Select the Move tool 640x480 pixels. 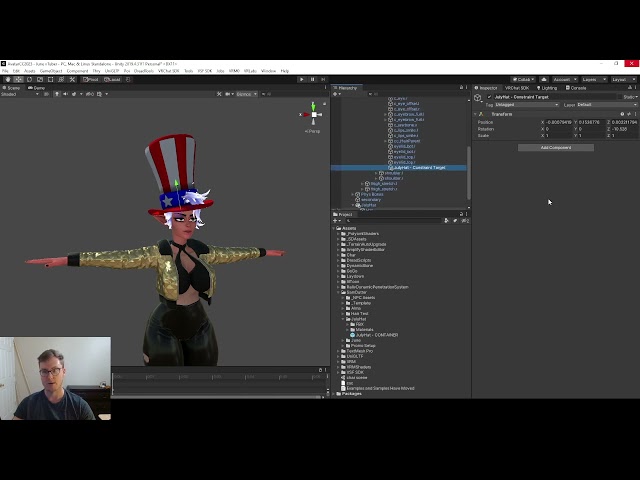[x=18, y=80]
